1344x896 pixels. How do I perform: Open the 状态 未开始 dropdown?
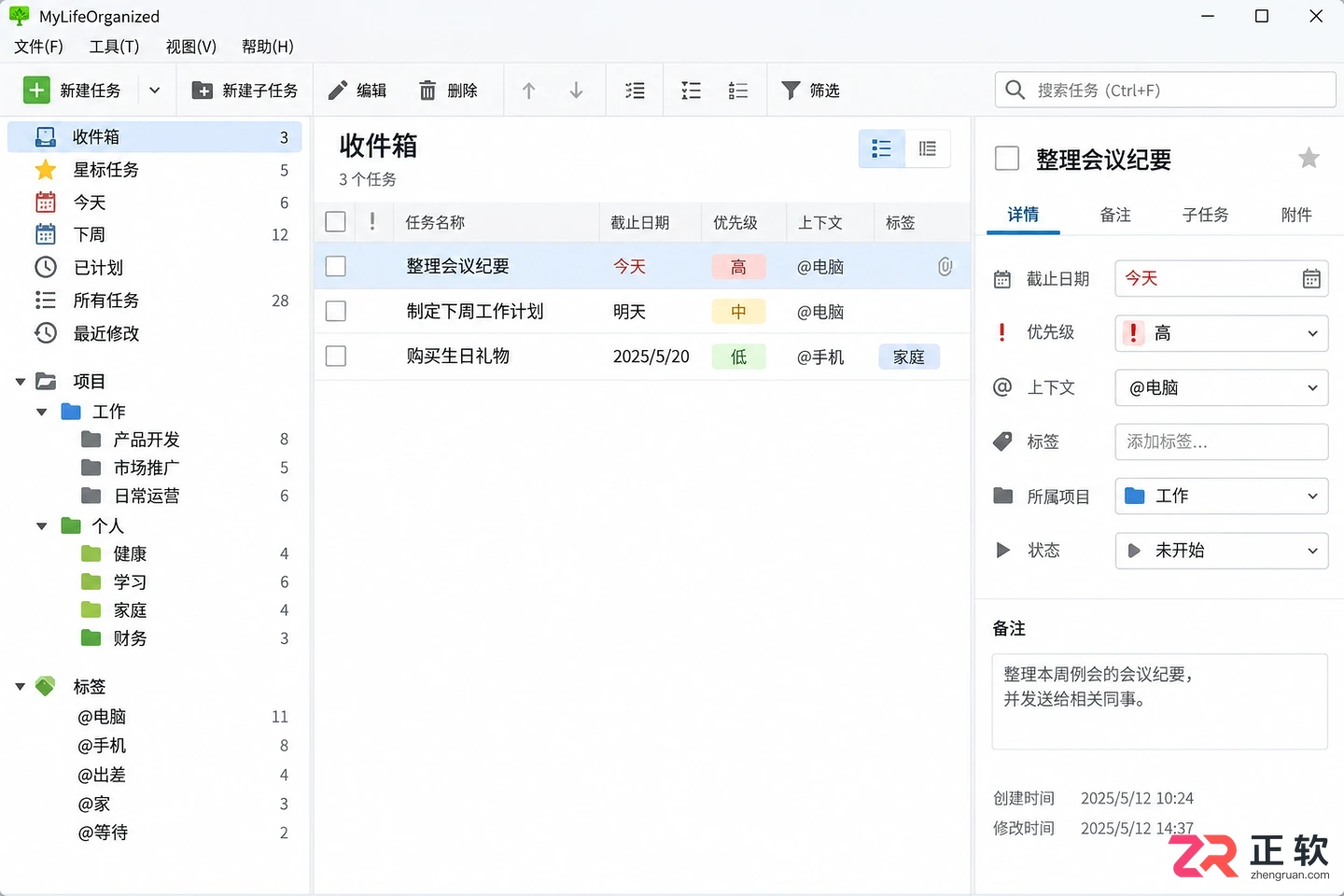point(1222,551)
